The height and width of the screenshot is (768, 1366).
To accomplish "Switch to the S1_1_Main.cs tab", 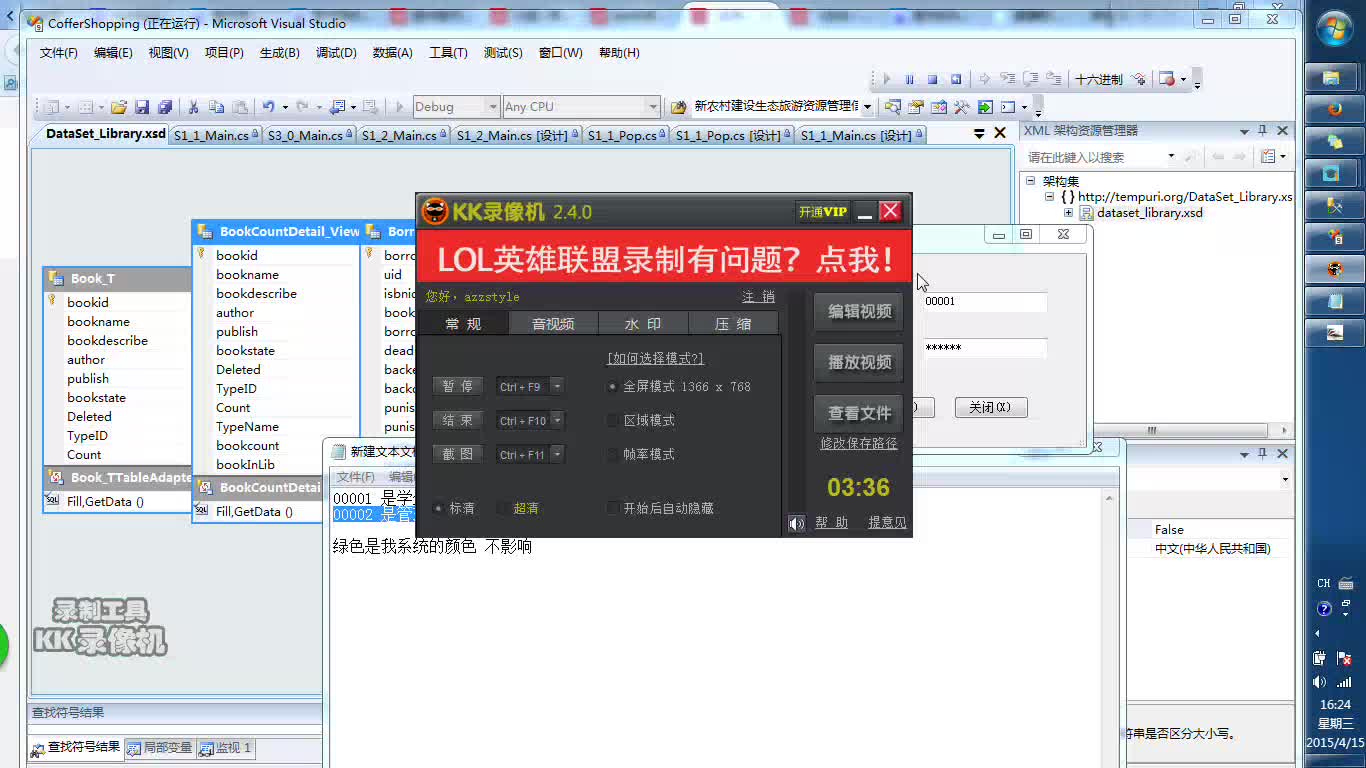I will 216,135.
